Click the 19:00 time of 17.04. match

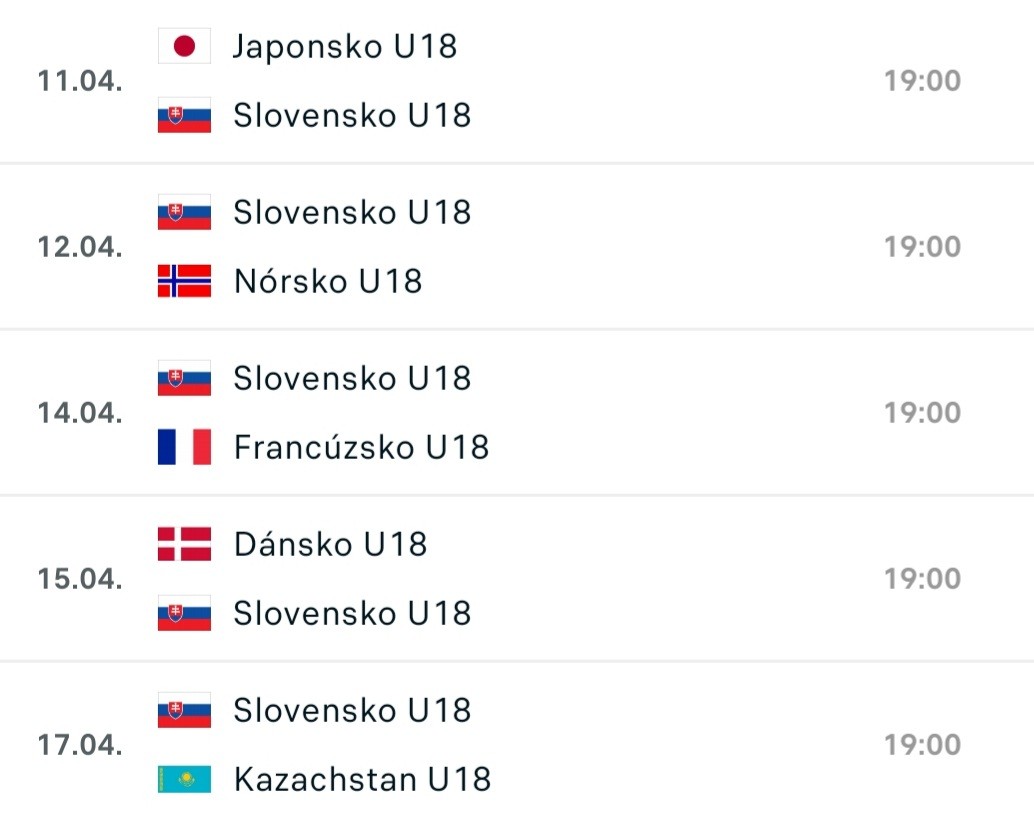(x=922, y=745)
